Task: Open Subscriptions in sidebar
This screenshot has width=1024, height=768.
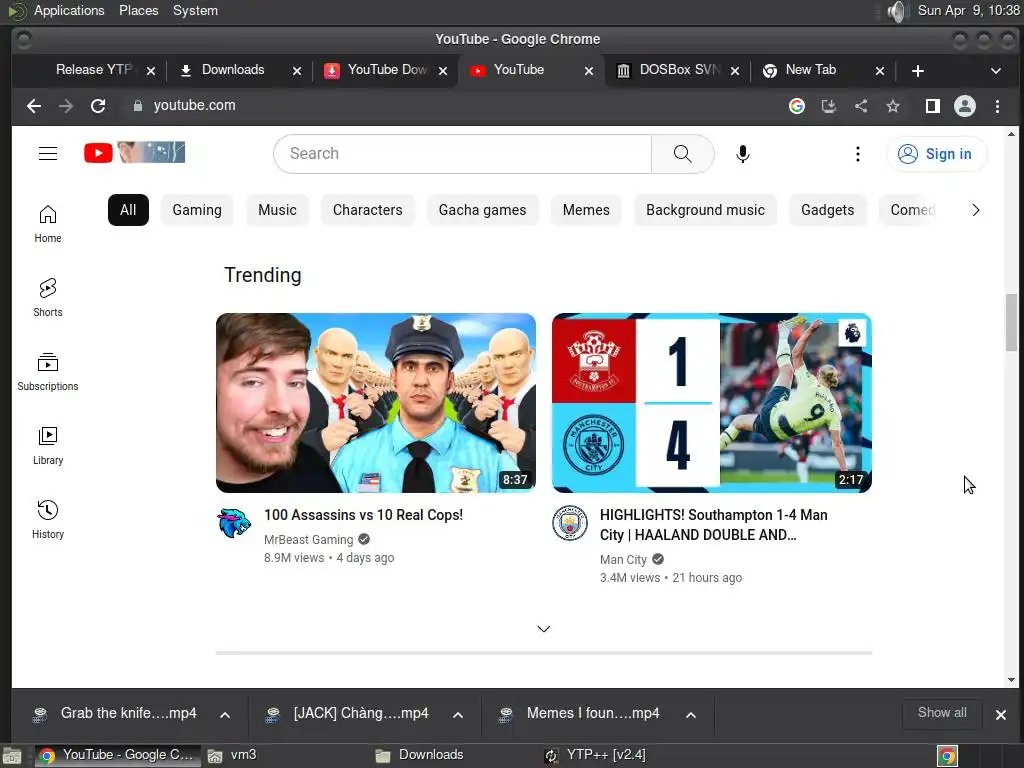Action: click(x=48, y=372)
